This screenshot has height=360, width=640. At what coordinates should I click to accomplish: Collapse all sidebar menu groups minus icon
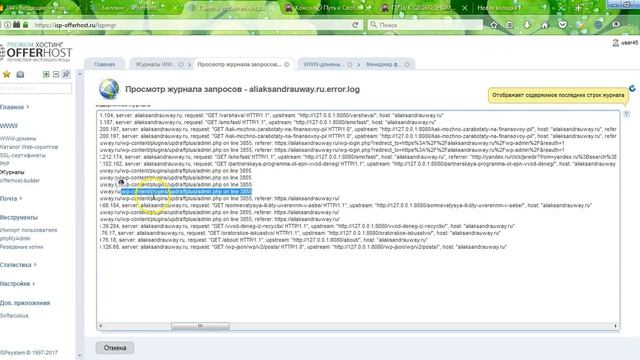point(56,74)
